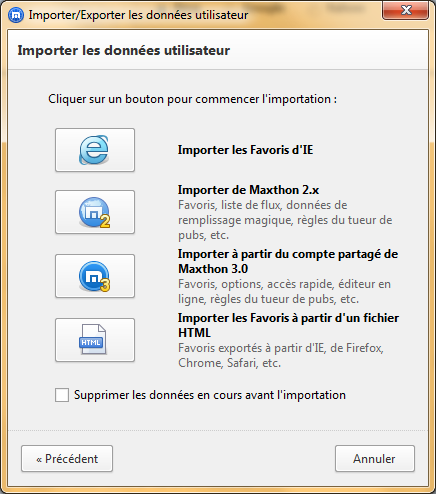Viewport: 436px width, 494px height.
Task: Click the Cliquer sur un bouton instruction text
Action: tap(192, 99)
